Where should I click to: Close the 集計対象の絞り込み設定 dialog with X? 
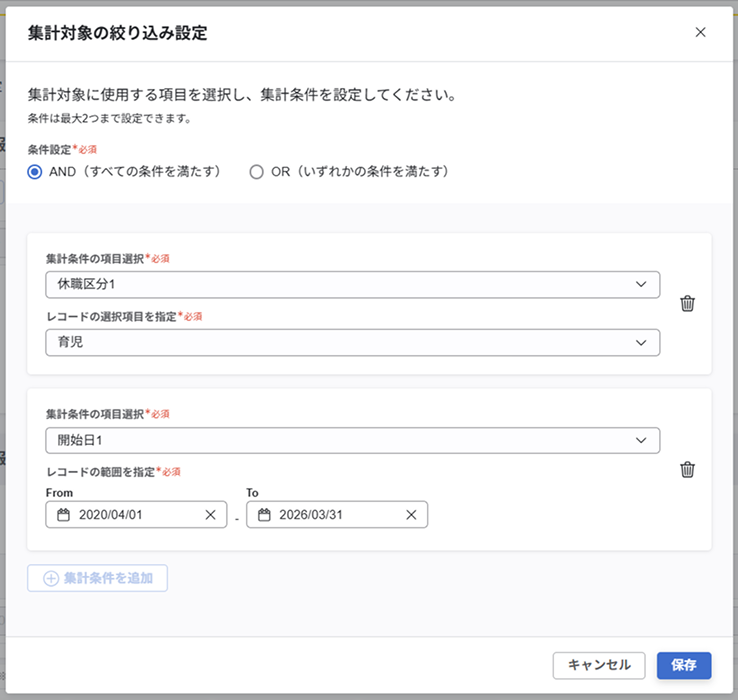[x=700, y=32]
